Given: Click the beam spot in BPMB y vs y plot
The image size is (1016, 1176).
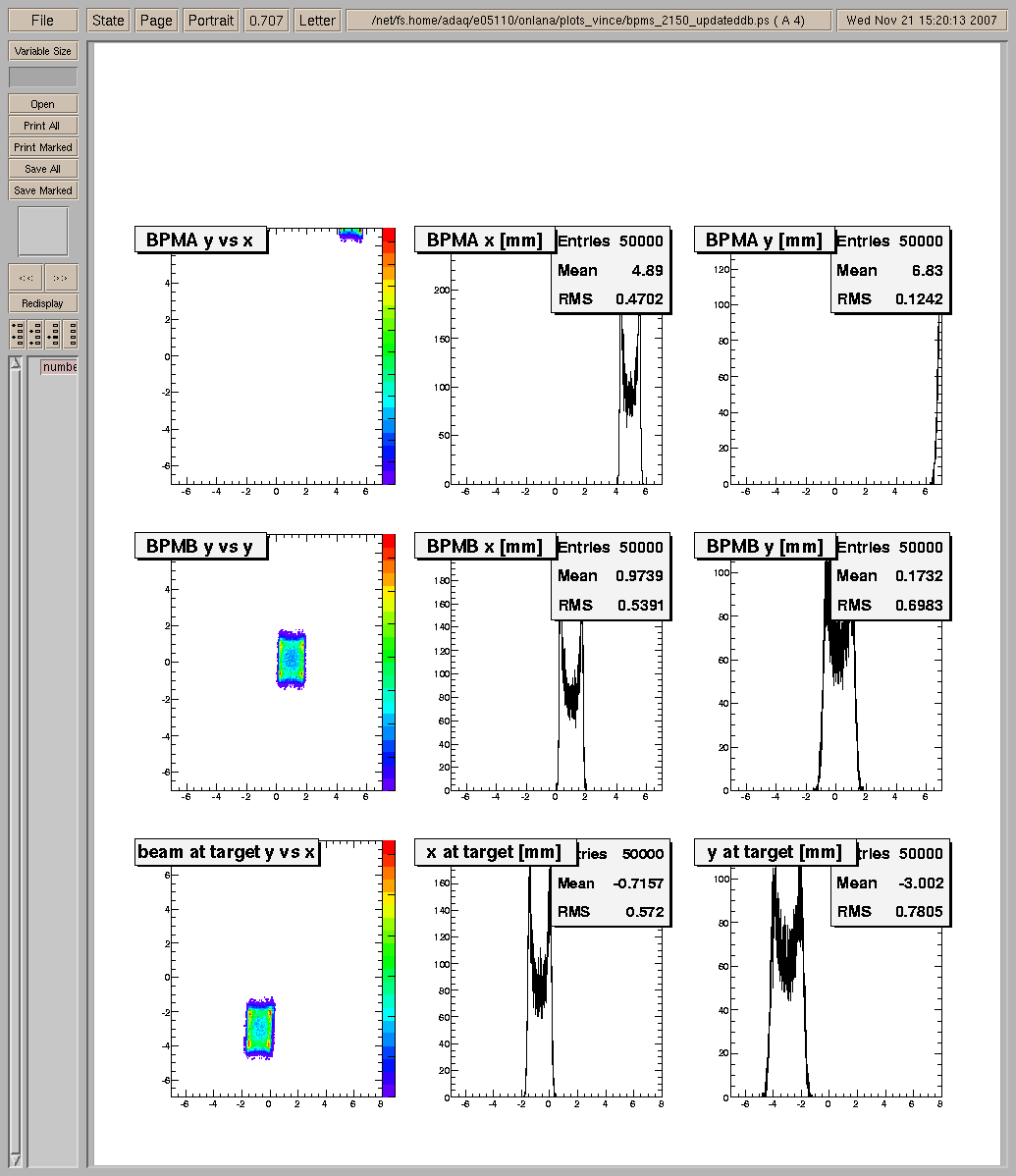Looking at the screenshot, I should pyautogui.click(x=291, y=660).
